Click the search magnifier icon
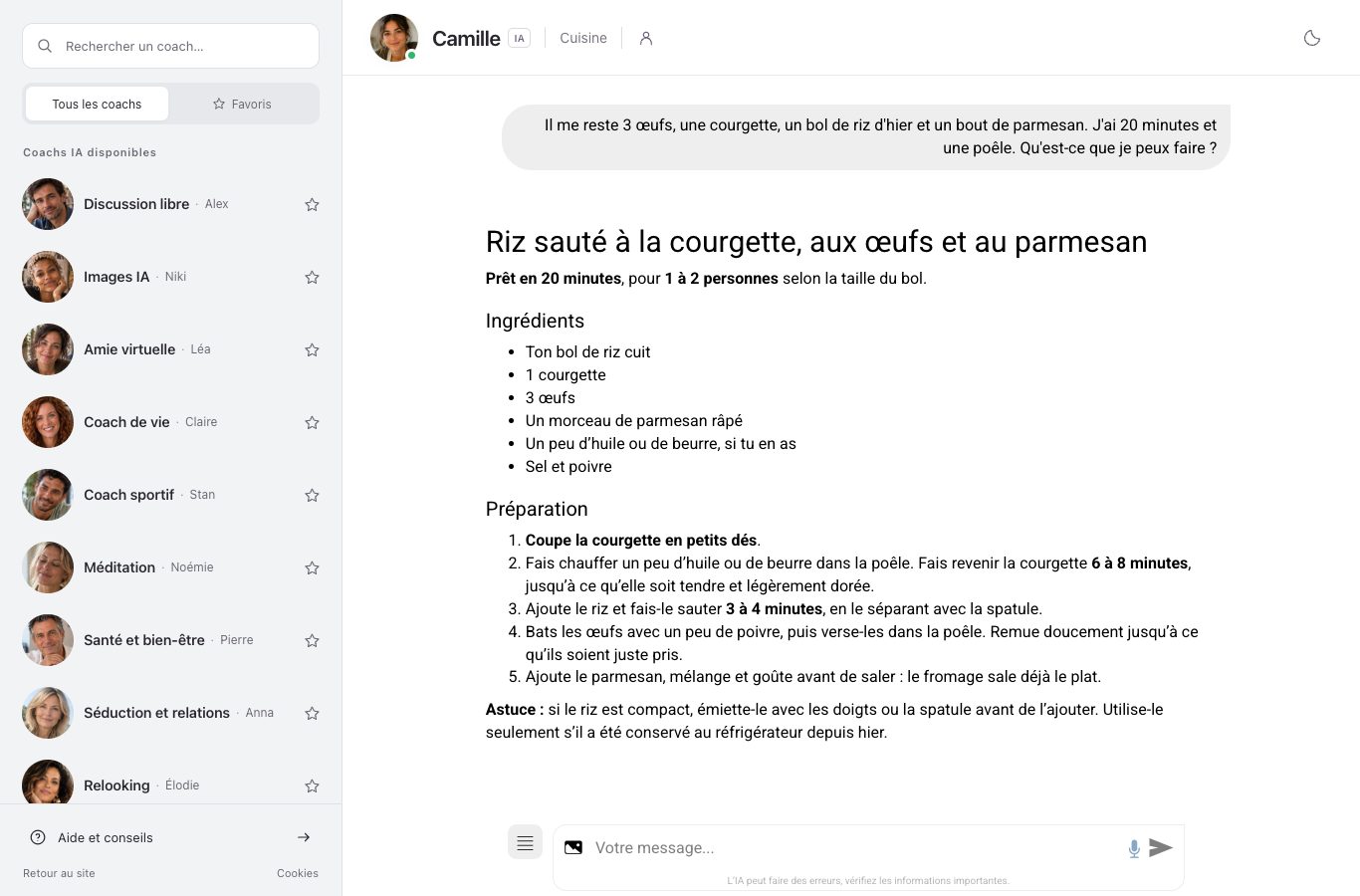The image size is (1360, 896). [x=45, y=46]
